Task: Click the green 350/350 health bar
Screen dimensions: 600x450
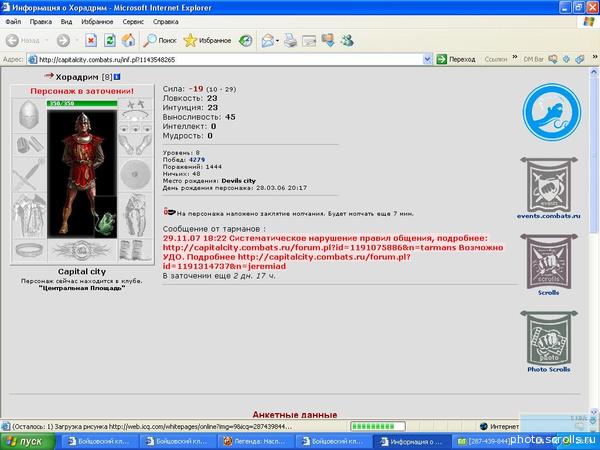Action: coord(82,103)
